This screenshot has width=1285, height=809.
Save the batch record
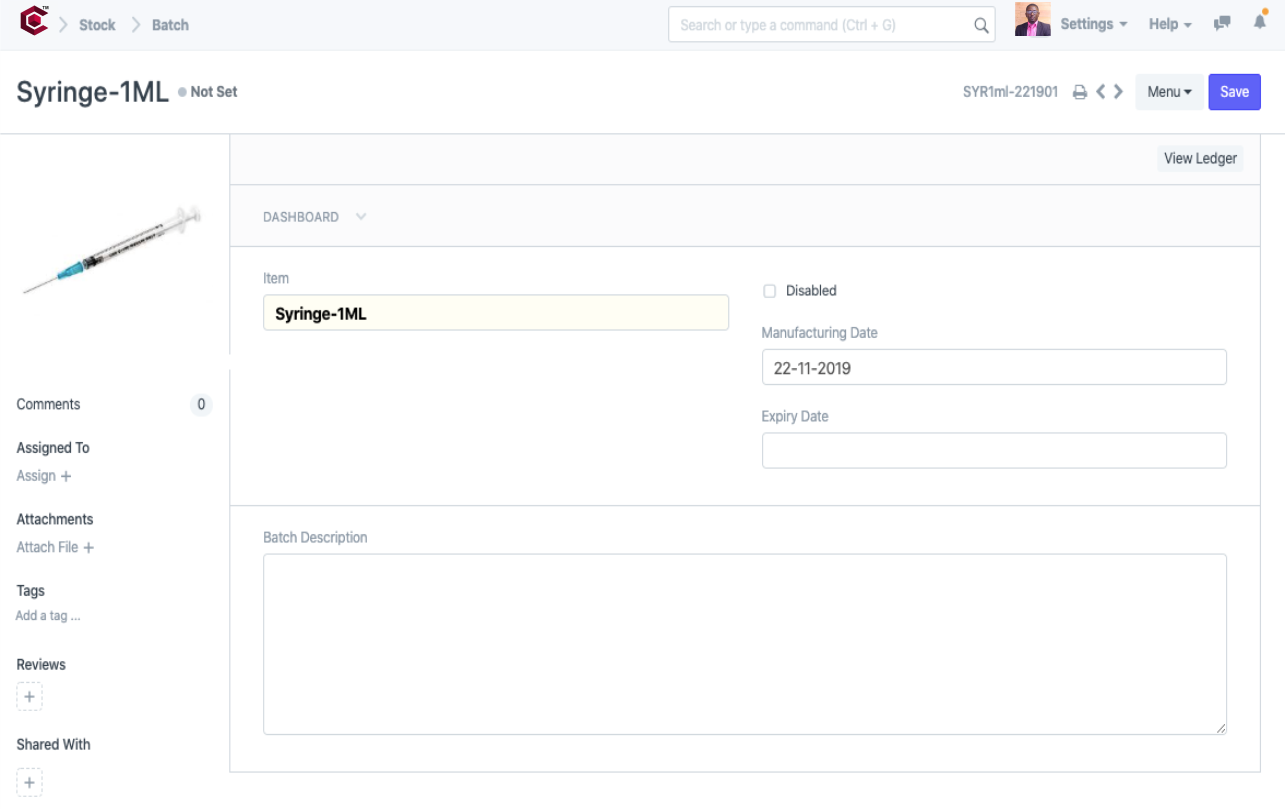tap(1234, 92)
